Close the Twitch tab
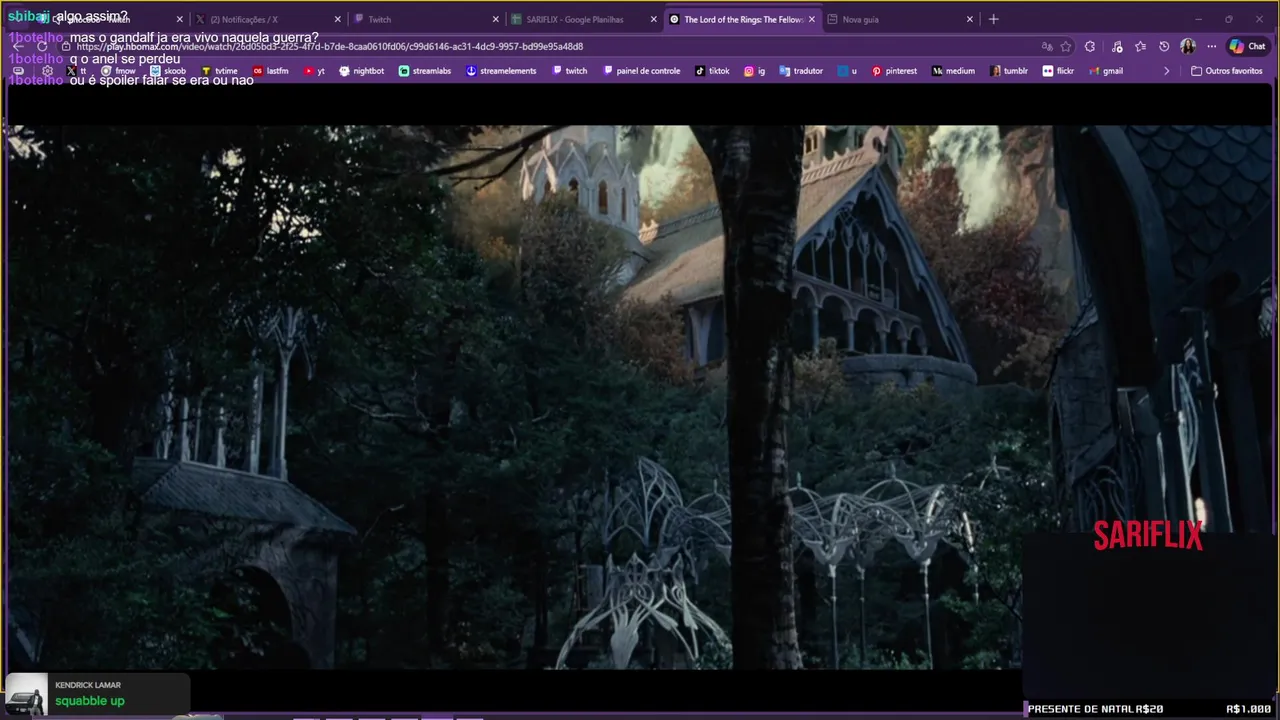The image size is (1280, 720). (x=495, y=19)
